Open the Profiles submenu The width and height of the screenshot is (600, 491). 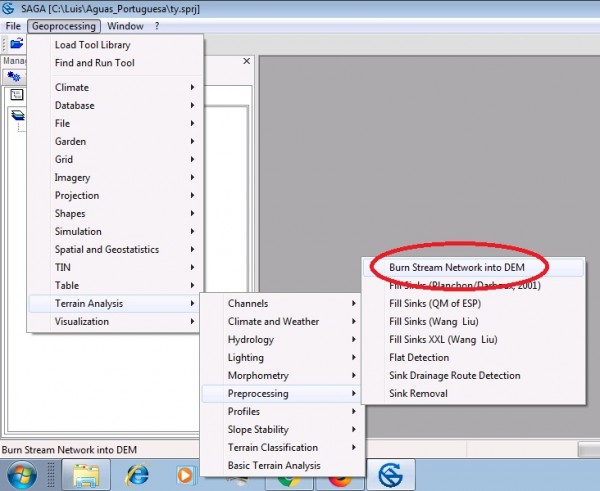click(x=282, y=411)
